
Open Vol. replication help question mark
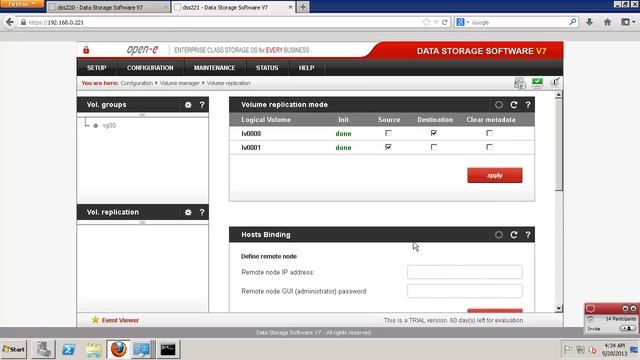click(x=202, y=212)
